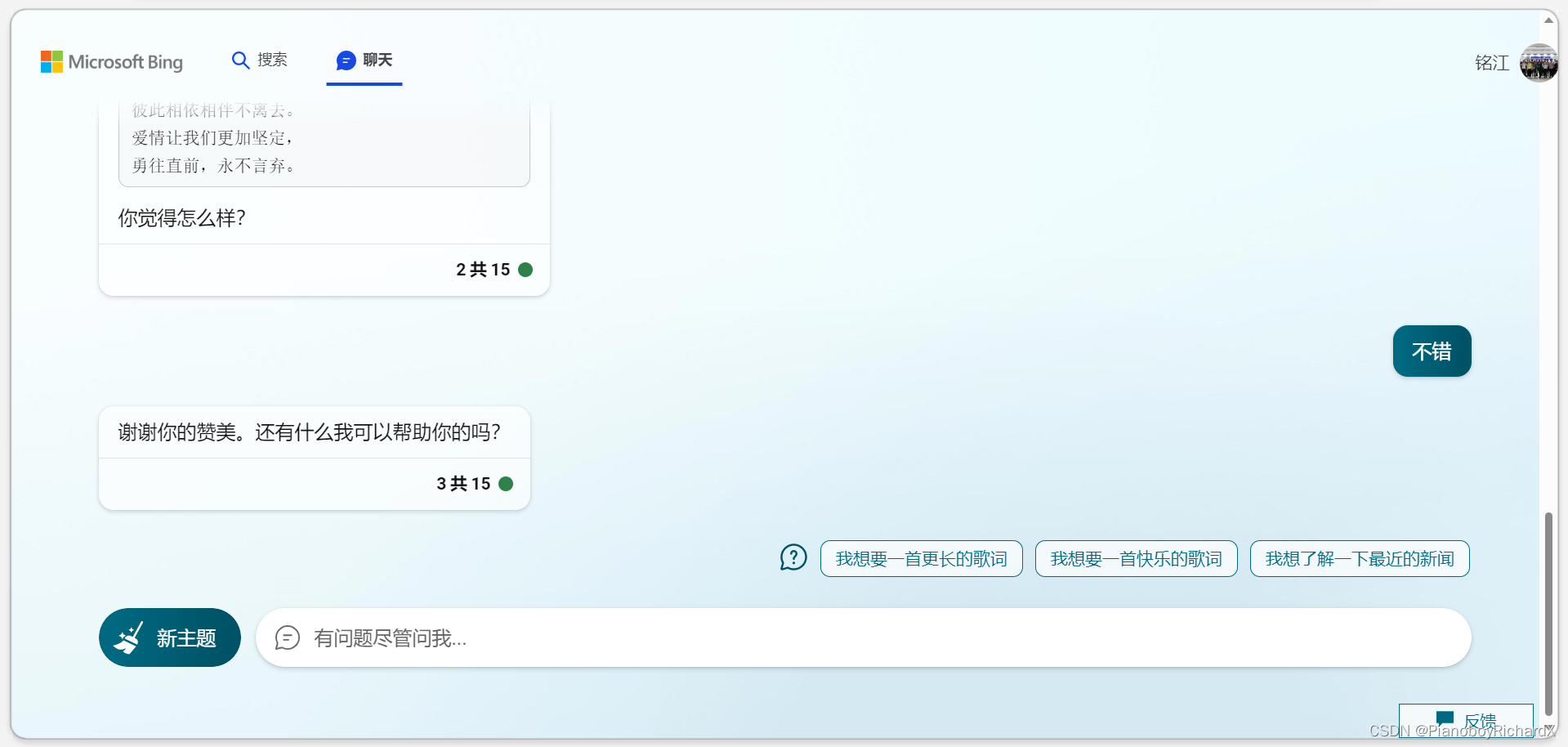The width and height of the screenshot is (1568, 747).
Task: Open the 搜索 search tab
Action: [x=271, y=60]
